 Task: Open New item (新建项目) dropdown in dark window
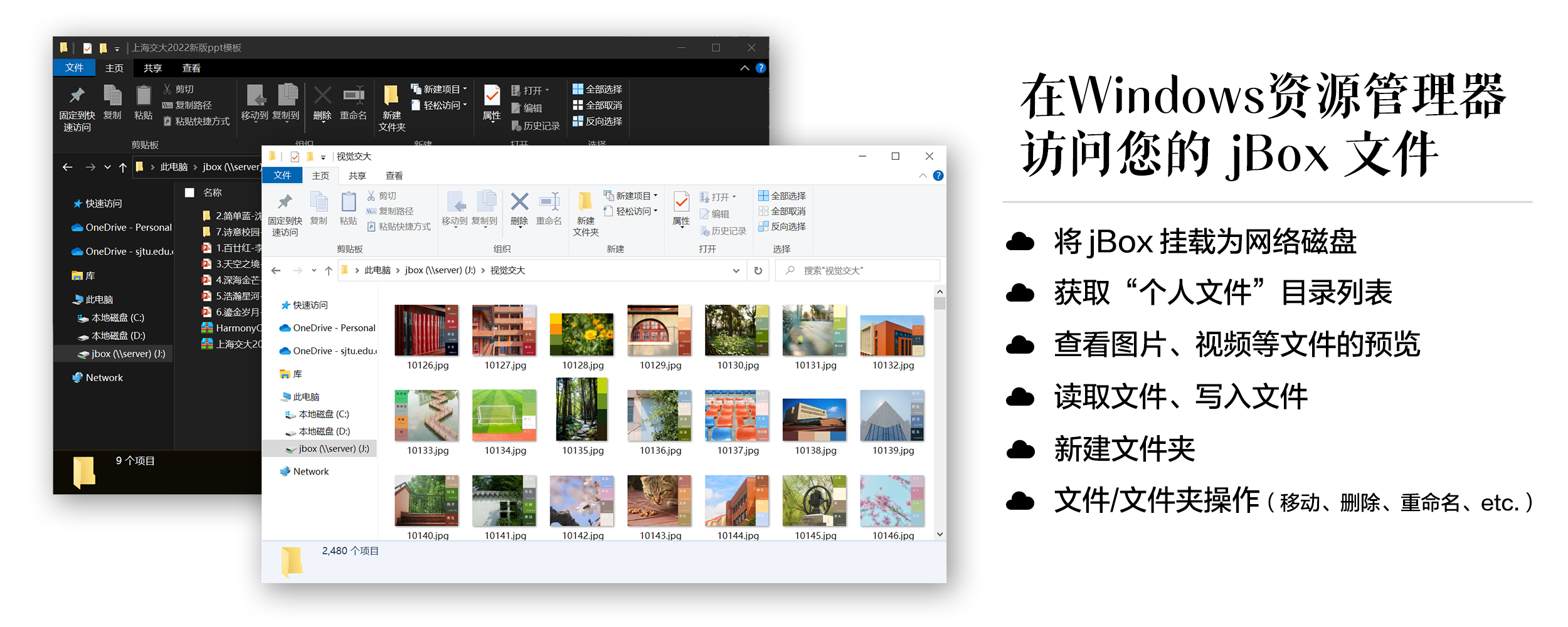pos(439,89)
